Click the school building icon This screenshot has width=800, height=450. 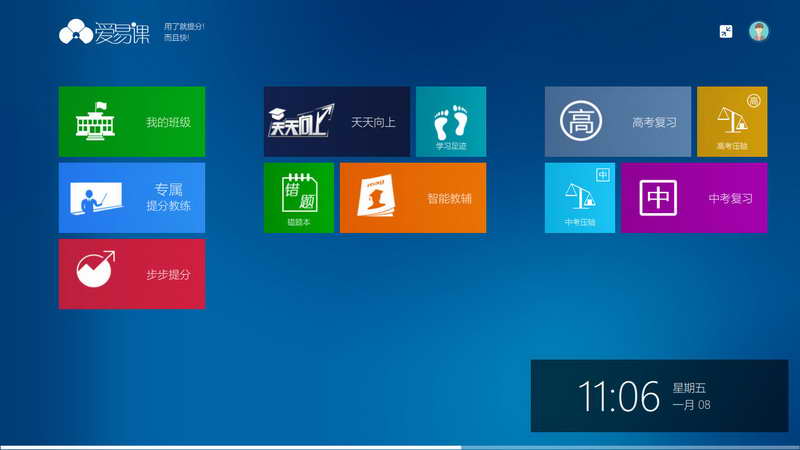tap(95, 121)
